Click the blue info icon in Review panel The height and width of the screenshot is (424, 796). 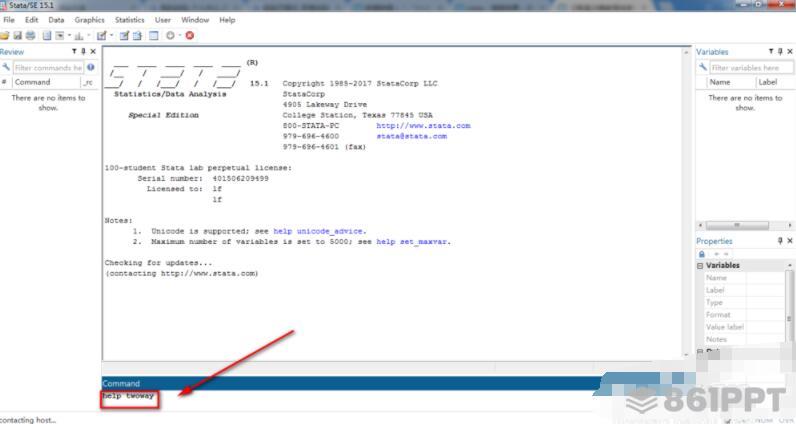coord(90,67)
